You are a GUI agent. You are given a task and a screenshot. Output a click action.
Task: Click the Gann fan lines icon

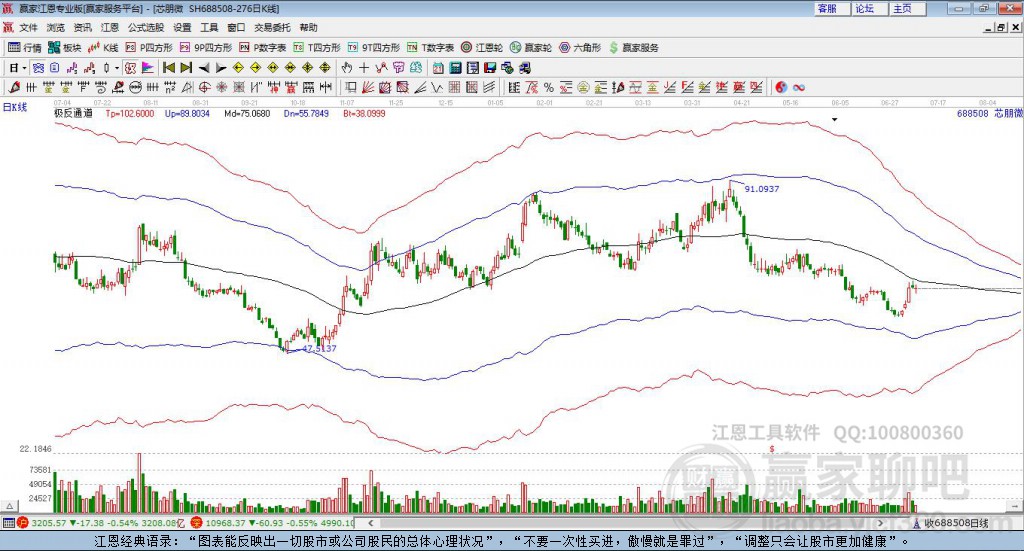[x=368, y=87]
